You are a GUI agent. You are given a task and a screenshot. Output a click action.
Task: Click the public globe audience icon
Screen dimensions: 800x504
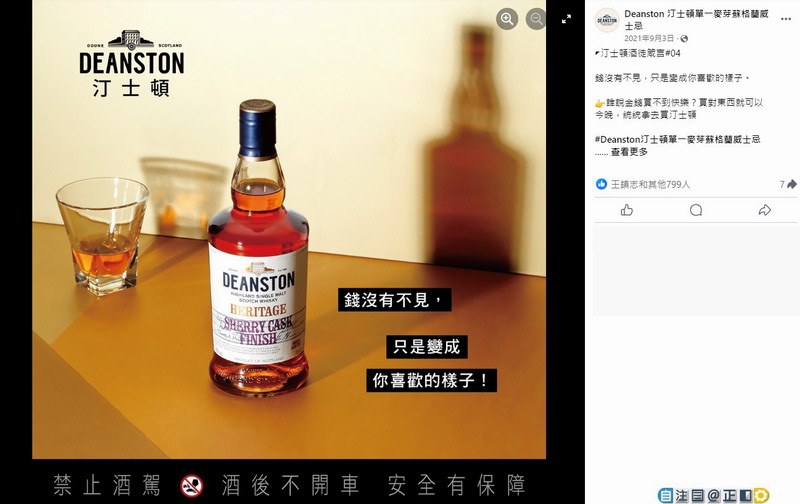684,39
